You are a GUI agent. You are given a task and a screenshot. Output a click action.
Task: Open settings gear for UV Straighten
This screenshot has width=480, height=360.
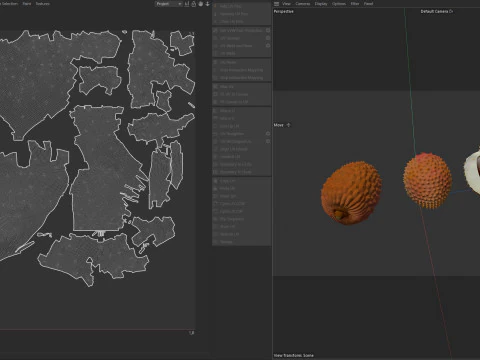click(x=268, y=134)
